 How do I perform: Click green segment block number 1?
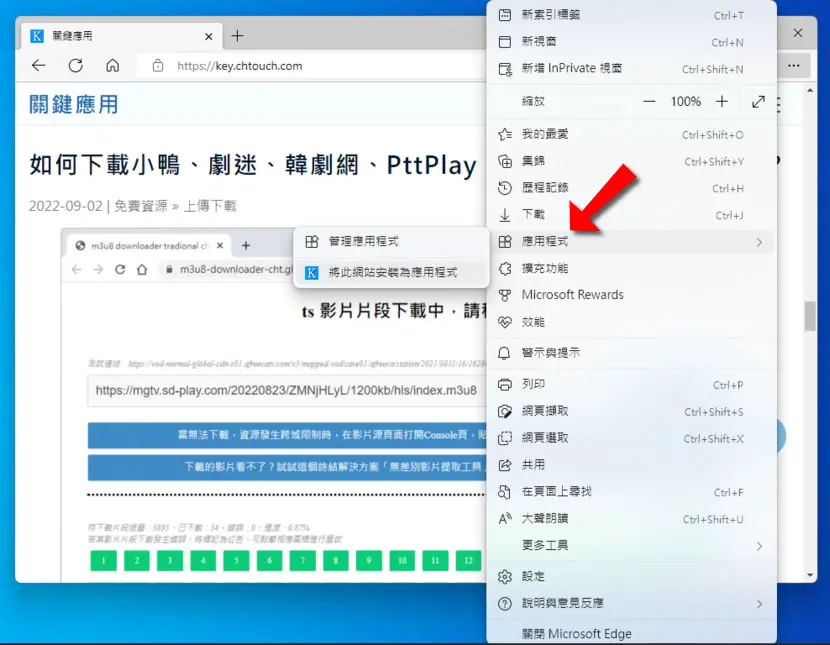pos(103,561)
